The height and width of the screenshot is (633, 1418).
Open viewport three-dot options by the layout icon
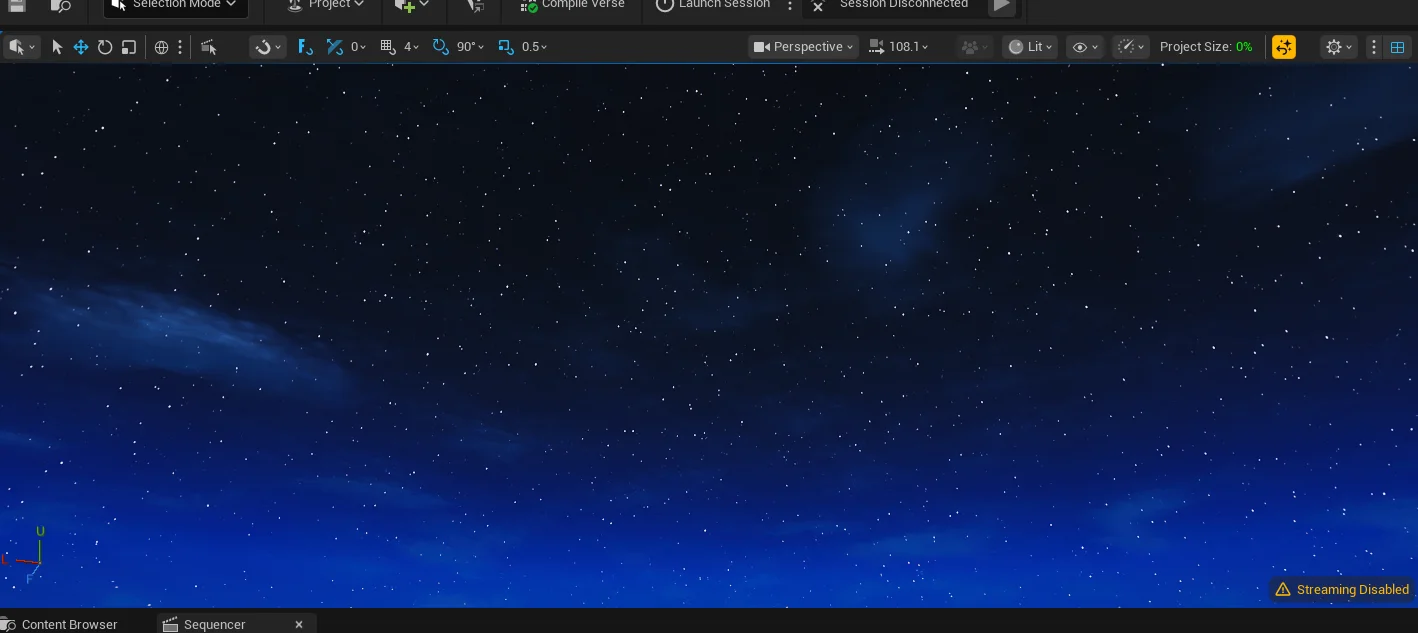click(x=1374, y=47)
